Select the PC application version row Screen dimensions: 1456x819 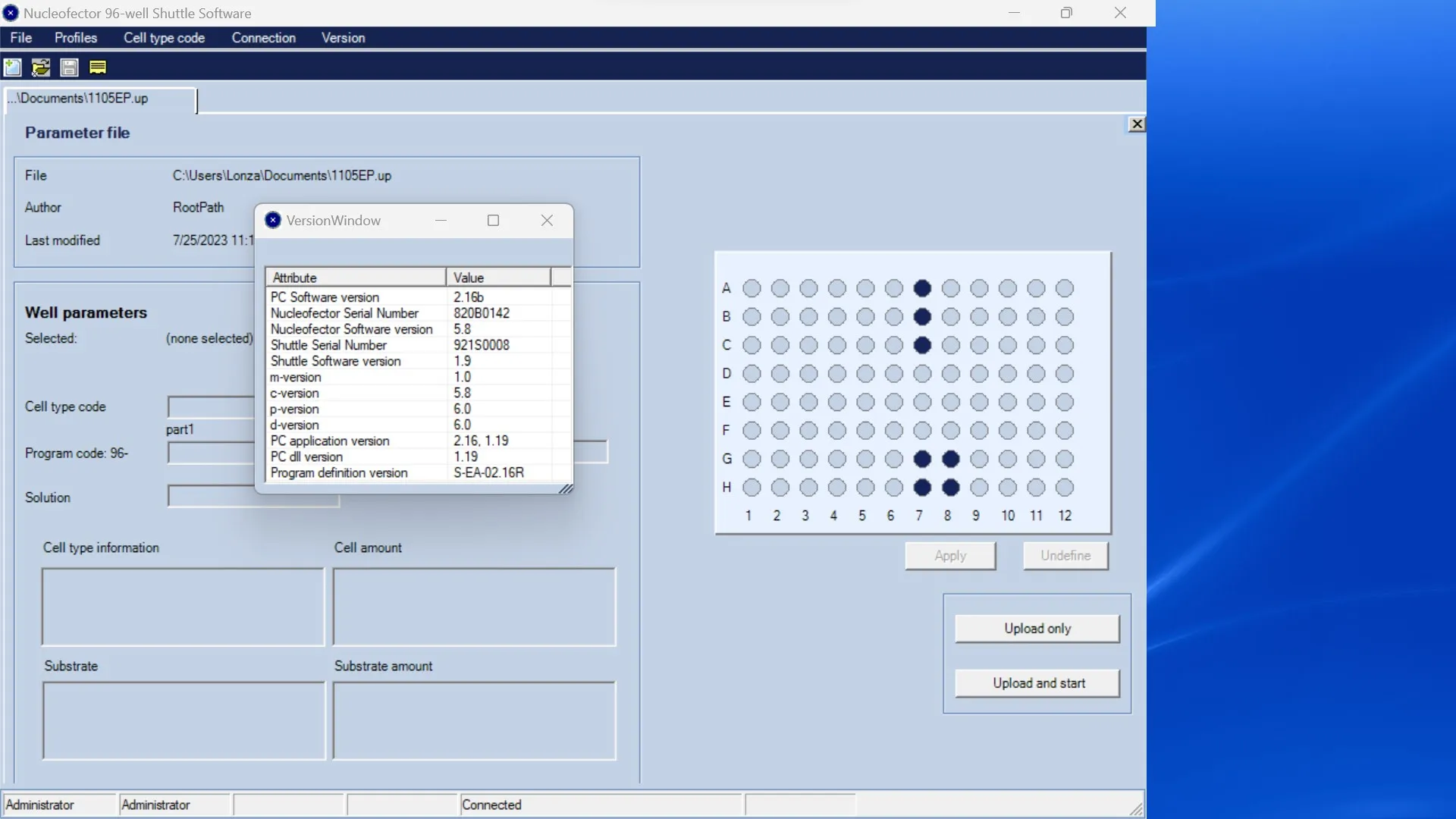(x=419, y=441)
